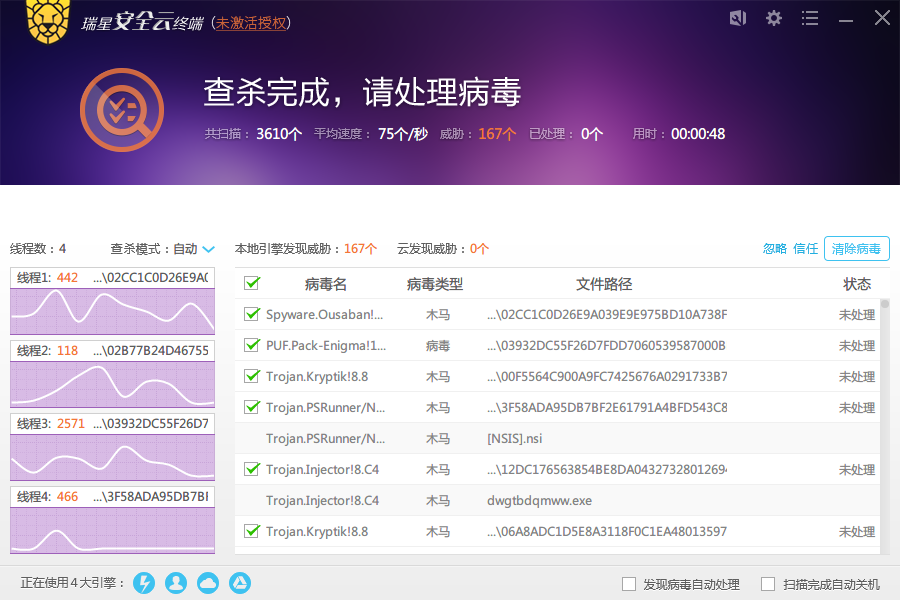Click the 忽略 link

coord(775,249)
